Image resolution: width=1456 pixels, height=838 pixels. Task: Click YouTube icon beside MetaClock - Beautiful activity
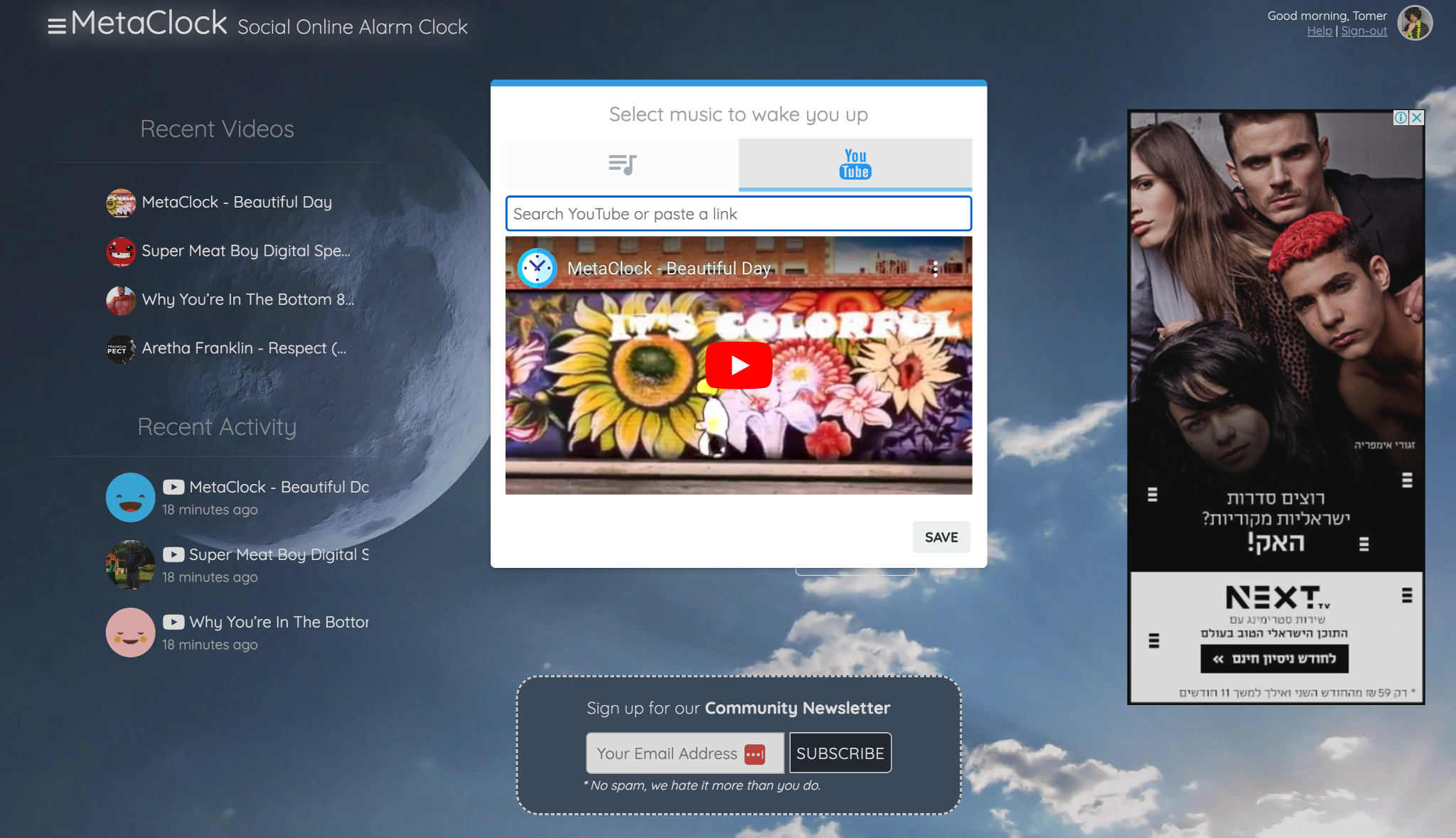pyautogui.click(x=173, y=487)
